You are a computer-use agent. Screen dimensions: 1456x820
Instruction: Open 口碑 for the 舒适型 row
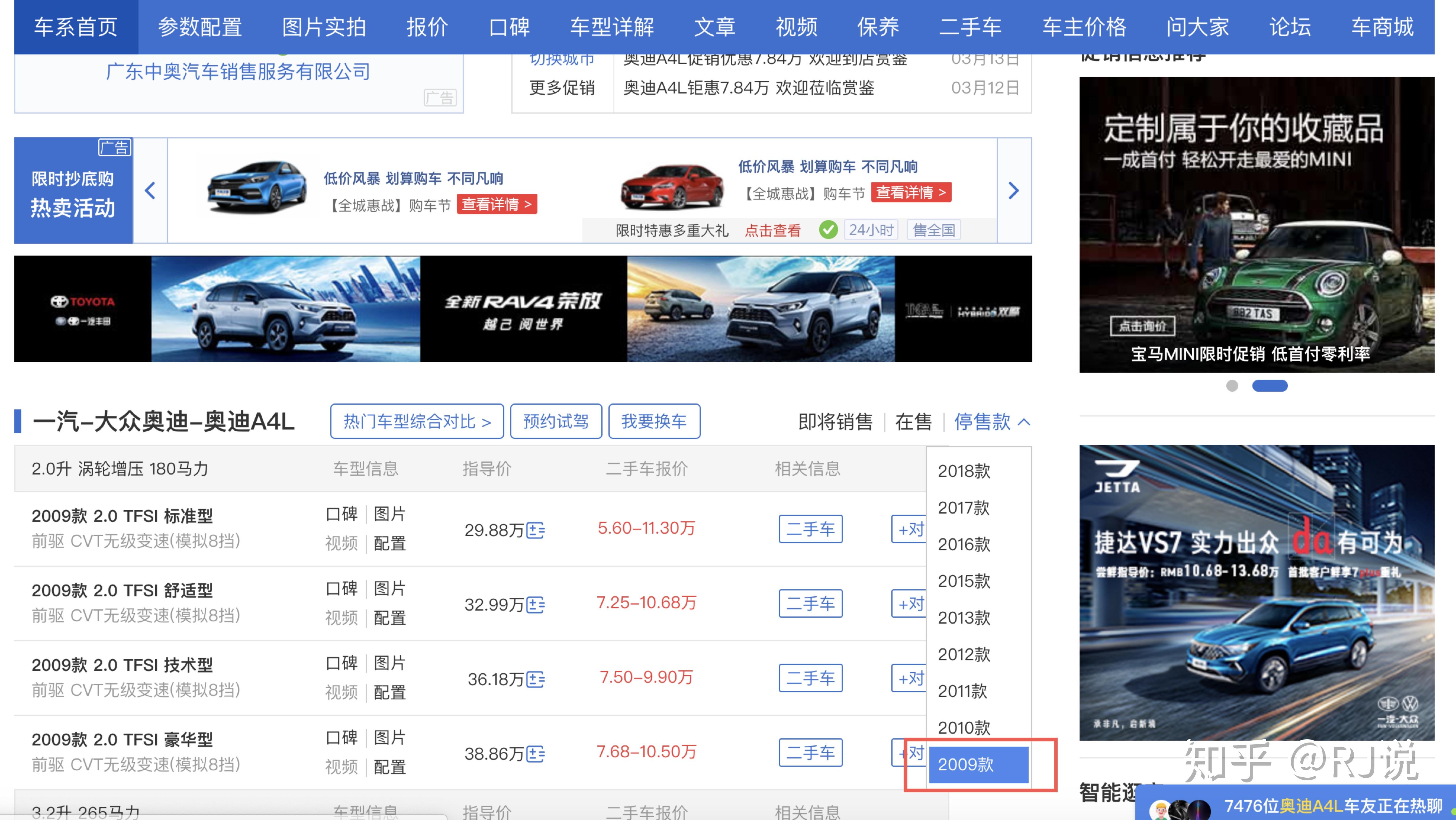pyautogui.click(x=342, y=588)
